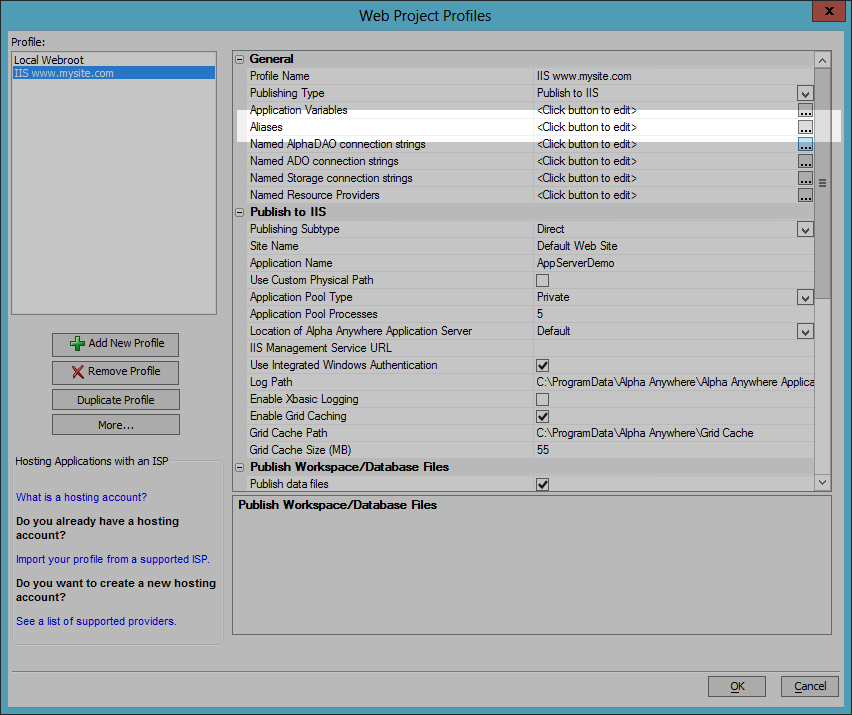Viewport: 852px width, 715px height.
Task: Toggle Use Custom Physical Path checkbox
Action: pyautogui.click(x=542, y=280)
